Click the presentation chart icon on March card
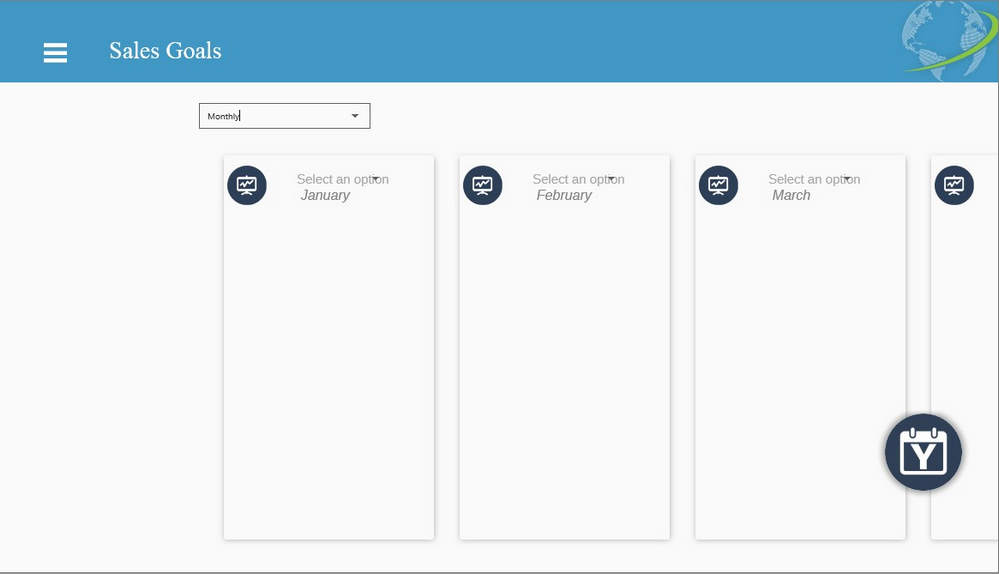The height and width of the screenshot is (574, 999). coord(719,185)
